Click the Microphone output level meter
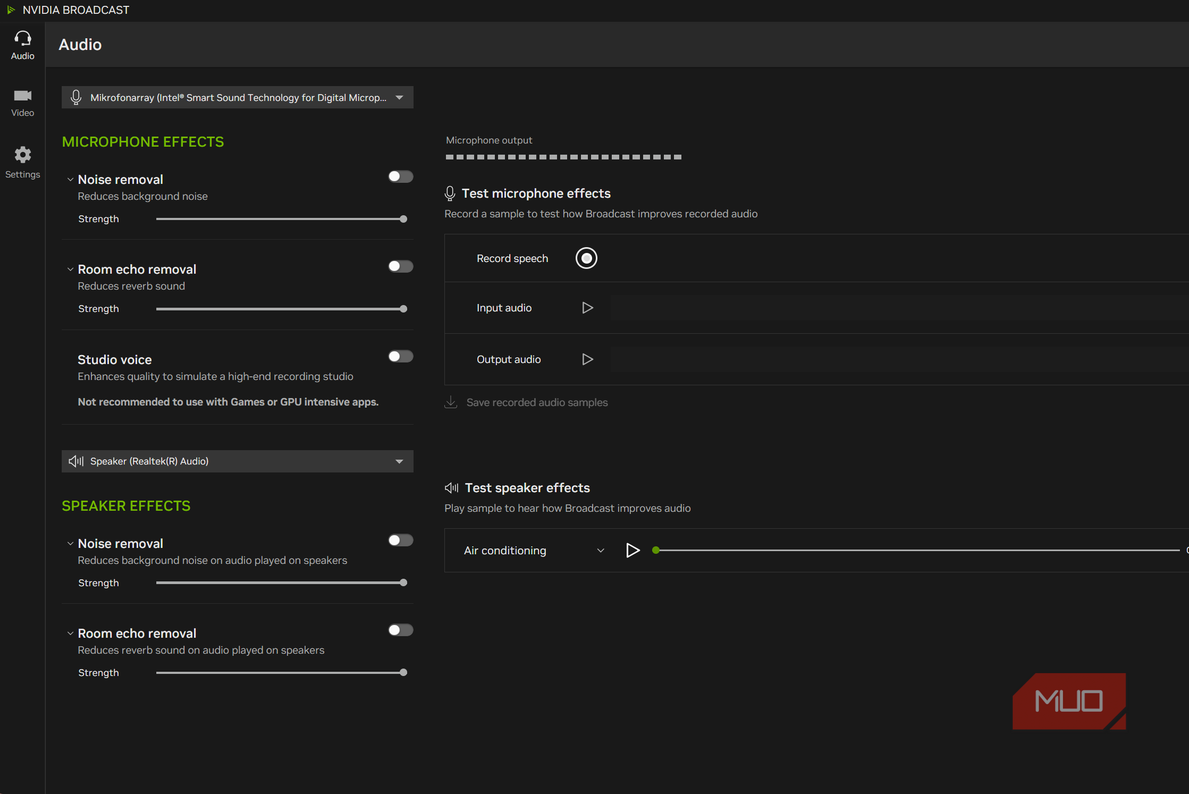 (x=563, y=157)
